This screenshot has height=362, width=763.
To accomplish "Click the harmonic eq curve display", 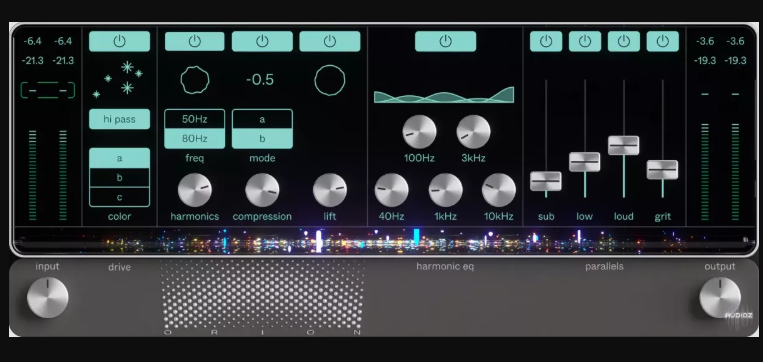I will (x=444, y=95).
